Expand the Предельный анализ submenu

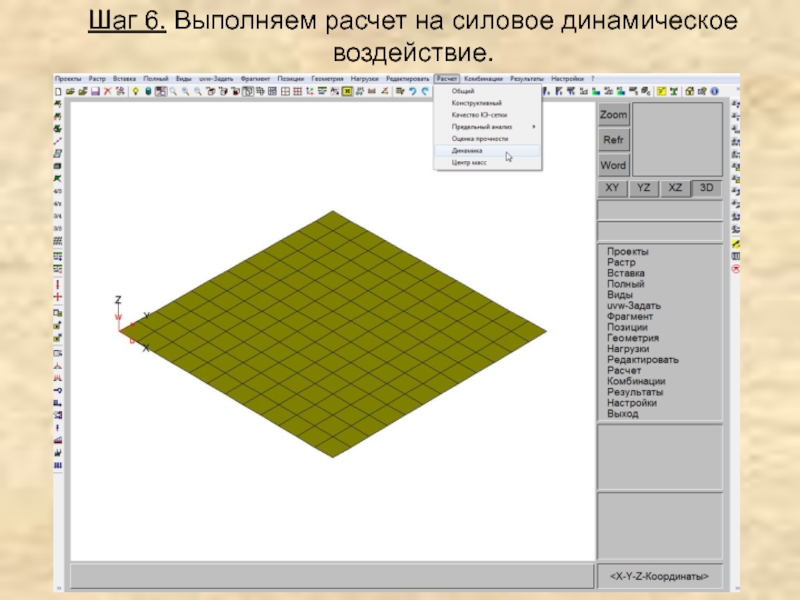point(487,127)
